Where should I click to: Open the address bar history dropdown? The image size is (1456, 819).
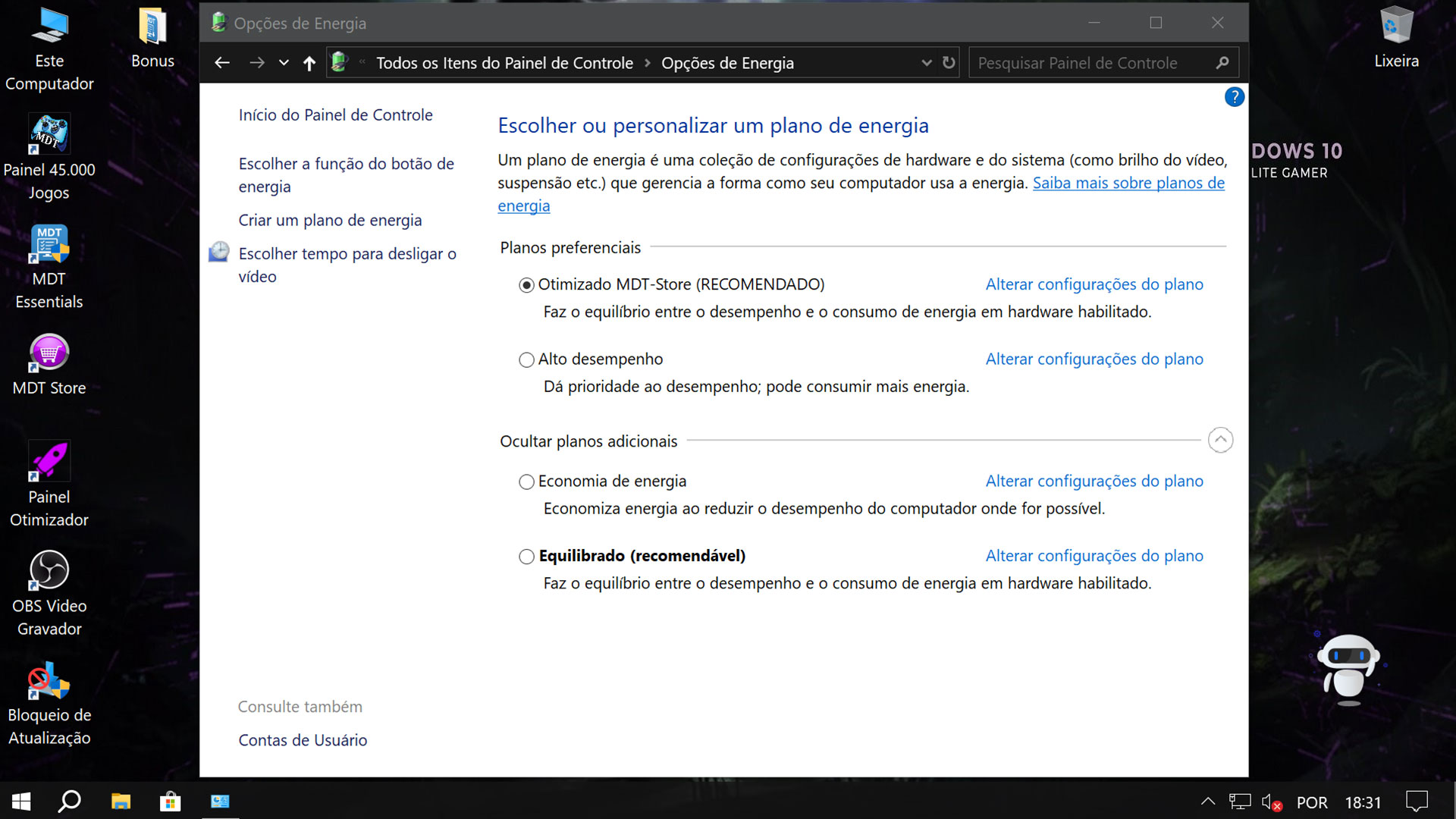(x=926, y=63)
